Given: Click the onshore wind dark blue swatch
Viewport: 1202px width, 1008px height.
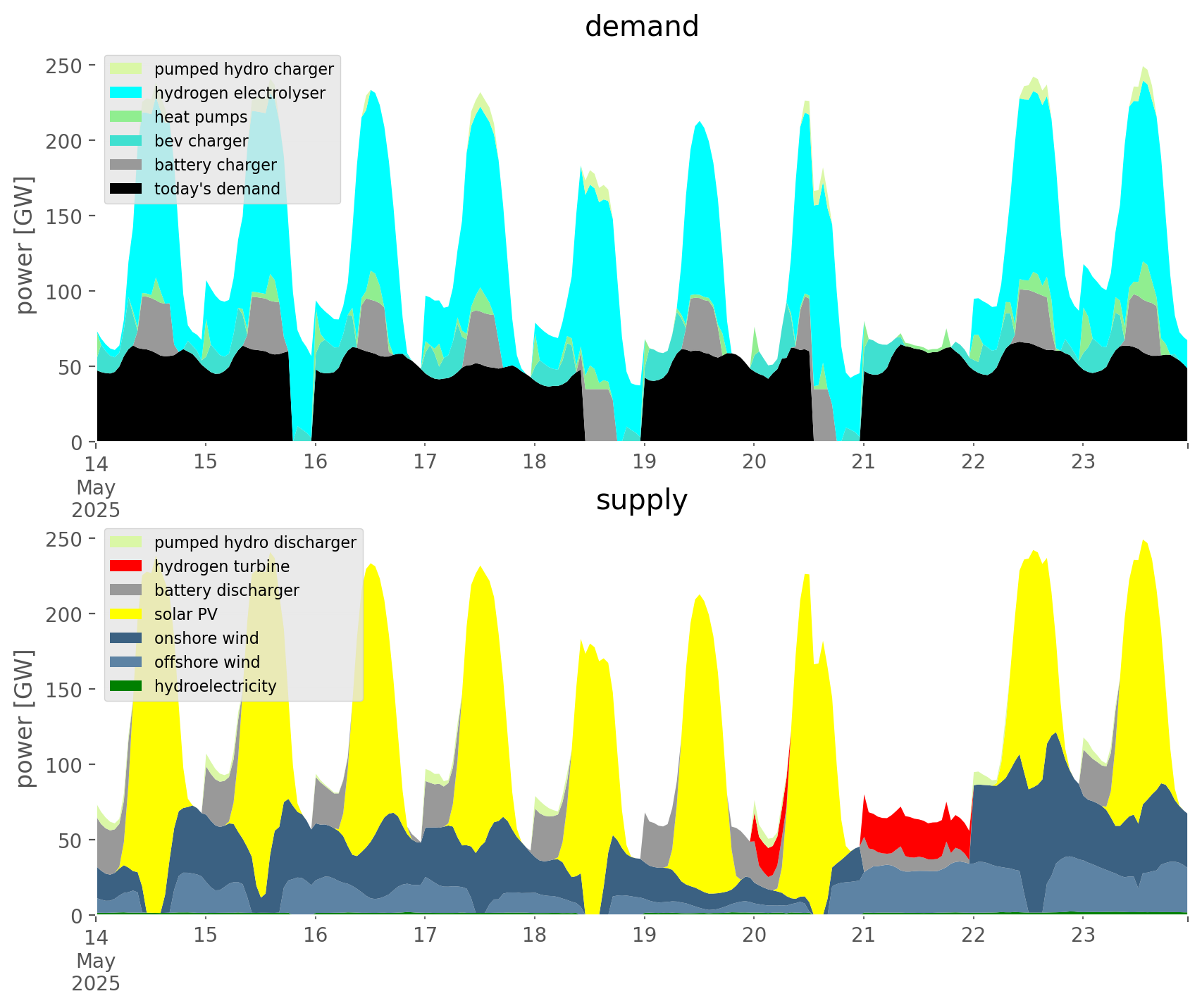Looking at the screenshot, I should (x=126, y=638).
